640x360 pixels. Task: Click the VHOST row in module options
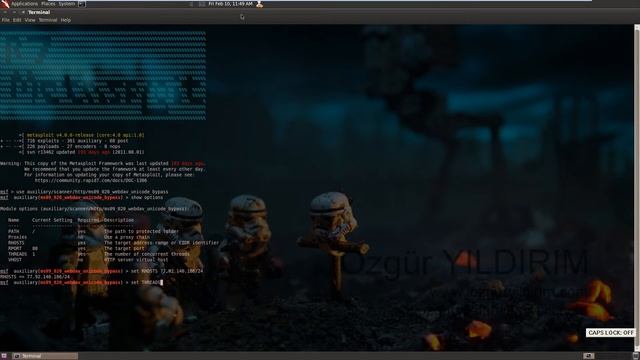88,260
